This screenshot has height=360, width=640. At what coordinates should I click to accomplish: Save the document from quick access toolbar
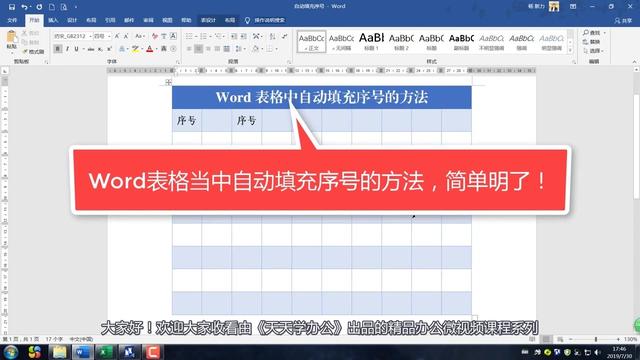click(12, 7)
